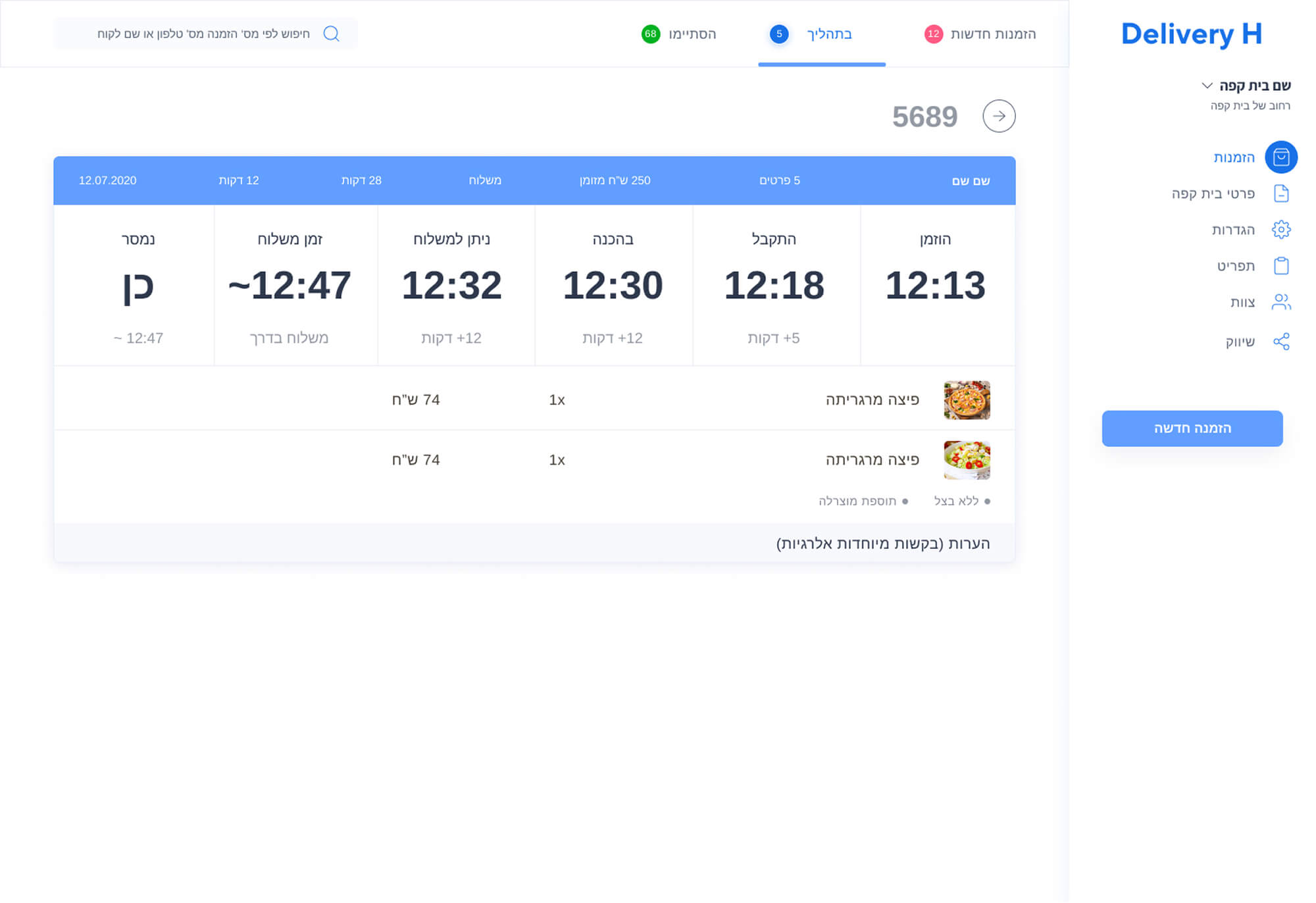Click the team people icon

1280,302
